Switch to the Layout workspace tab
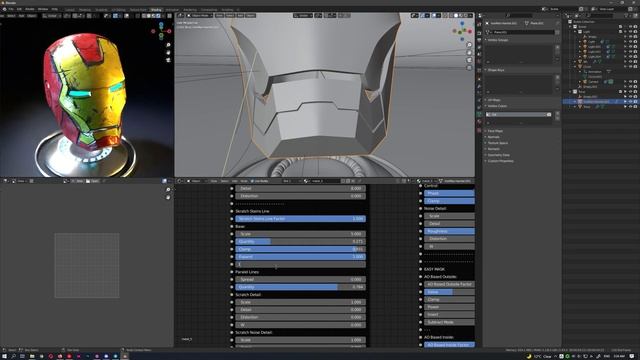 pos(70,9)
